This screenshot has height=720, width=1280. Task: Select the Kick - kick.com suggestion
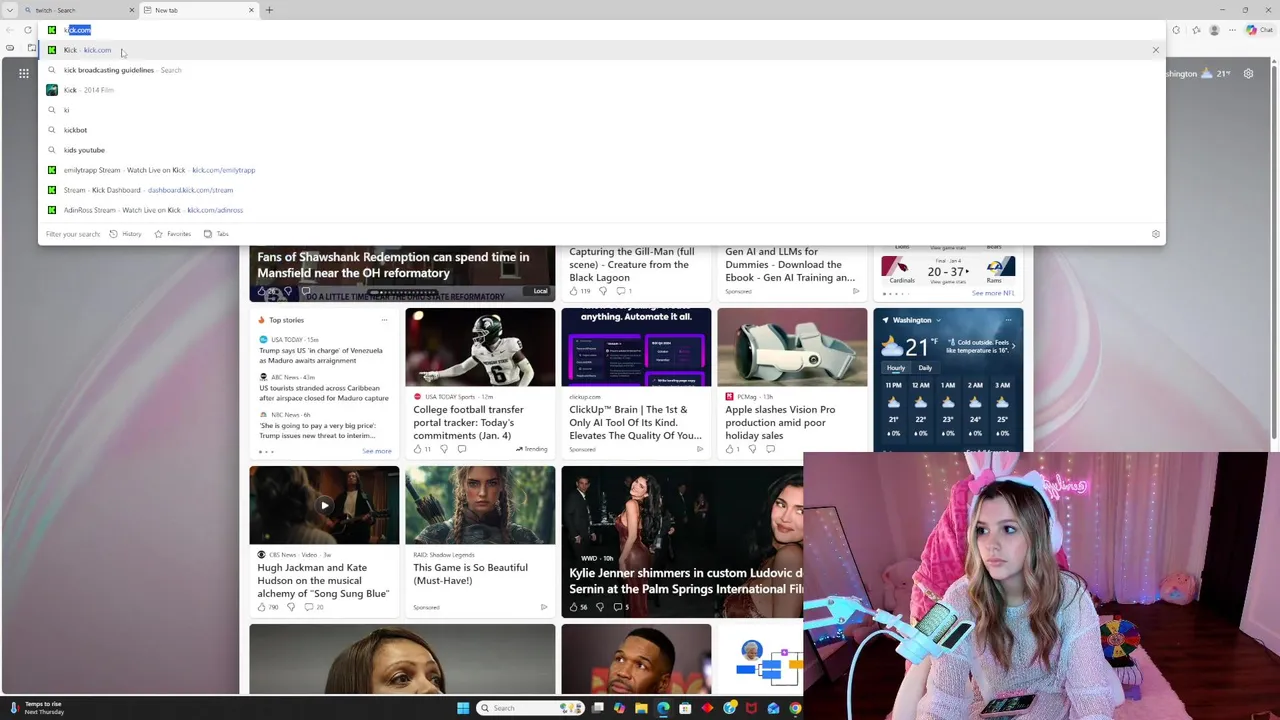point(600,50)
